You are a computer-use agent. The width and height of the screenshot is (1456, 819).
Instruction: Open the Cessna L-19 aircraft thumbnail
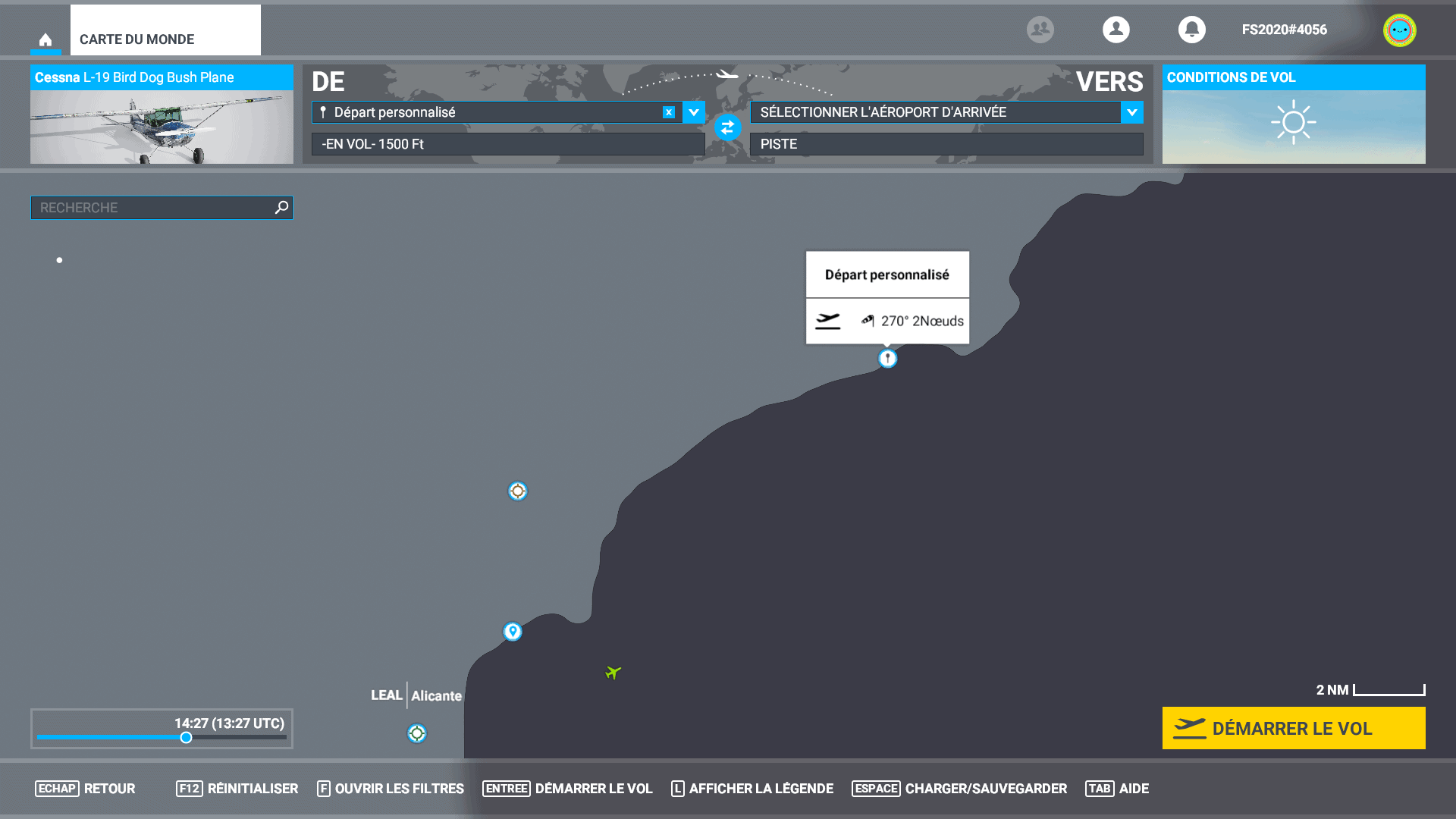(162, 127)
